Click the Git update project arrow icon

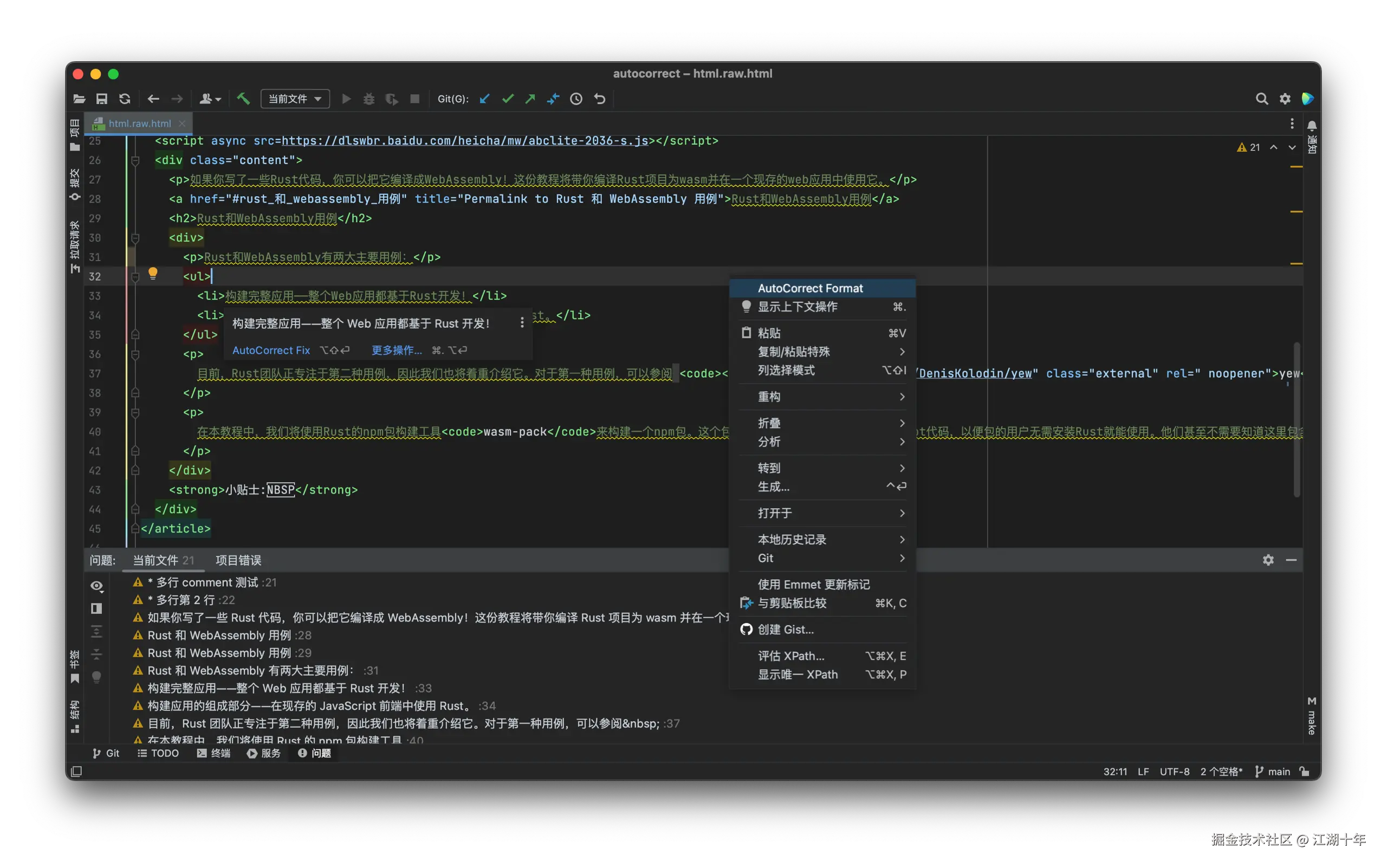click(x=484, y=99)
